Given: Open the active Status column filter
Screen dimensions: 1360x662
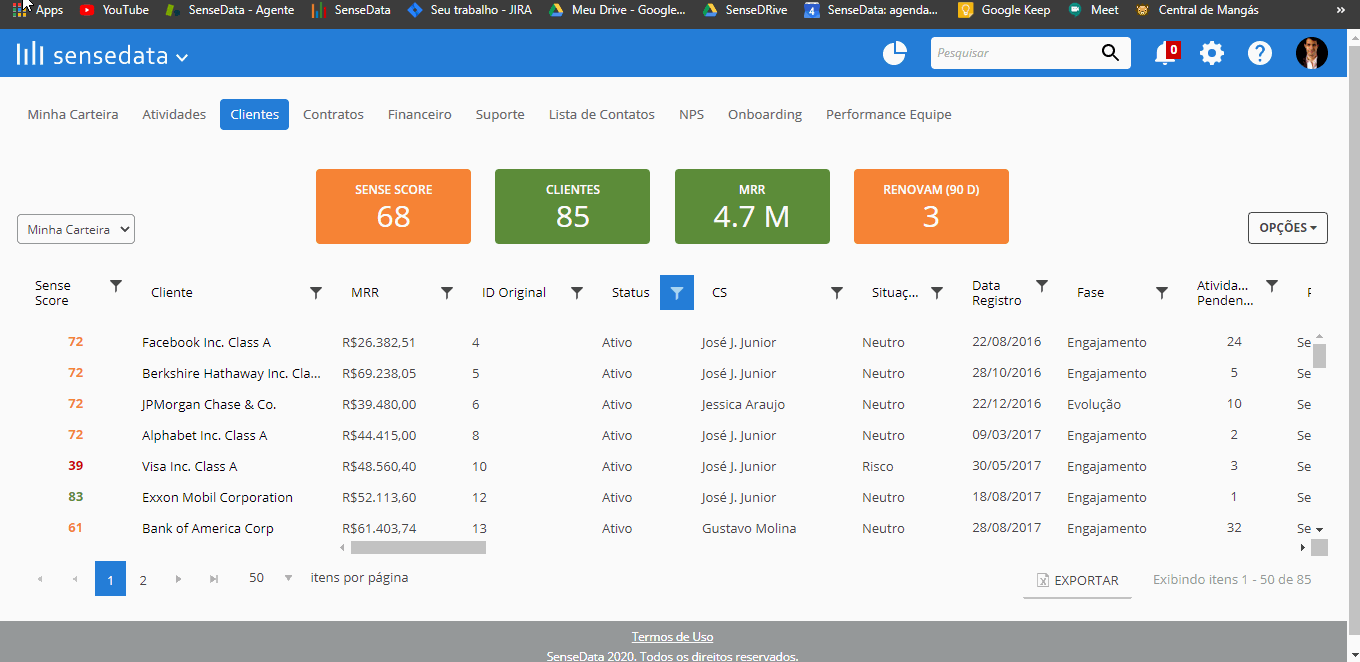Looking at the screenshot, I should point(677,293).
